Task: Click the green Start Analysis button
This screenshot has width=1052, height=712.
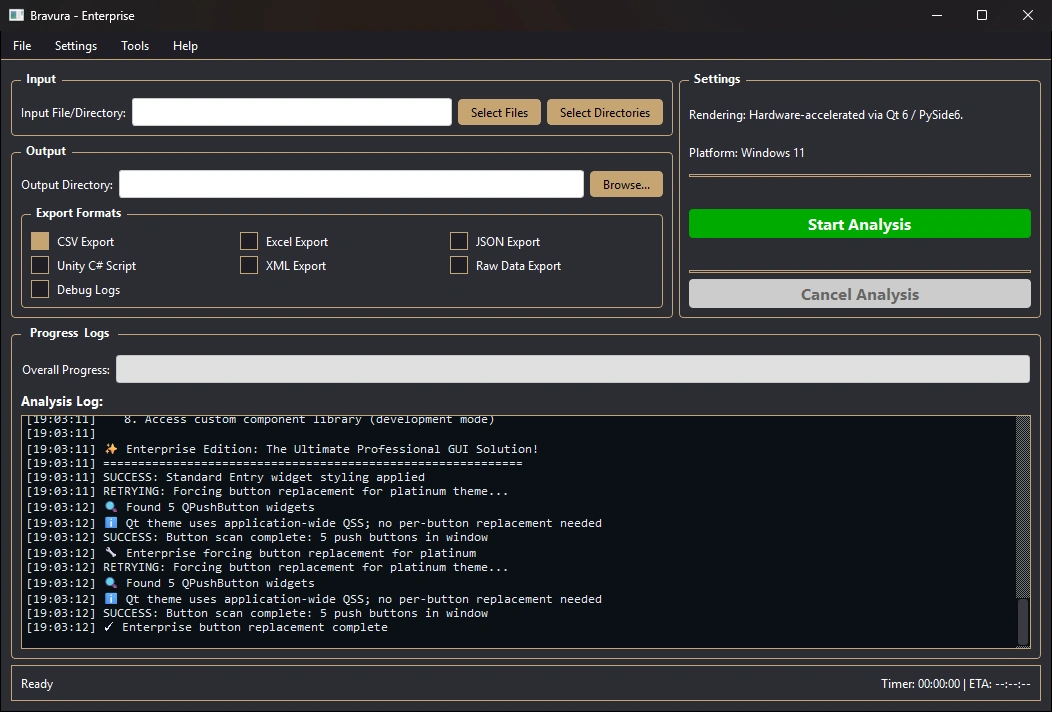Action: click(x=859, y=223)
